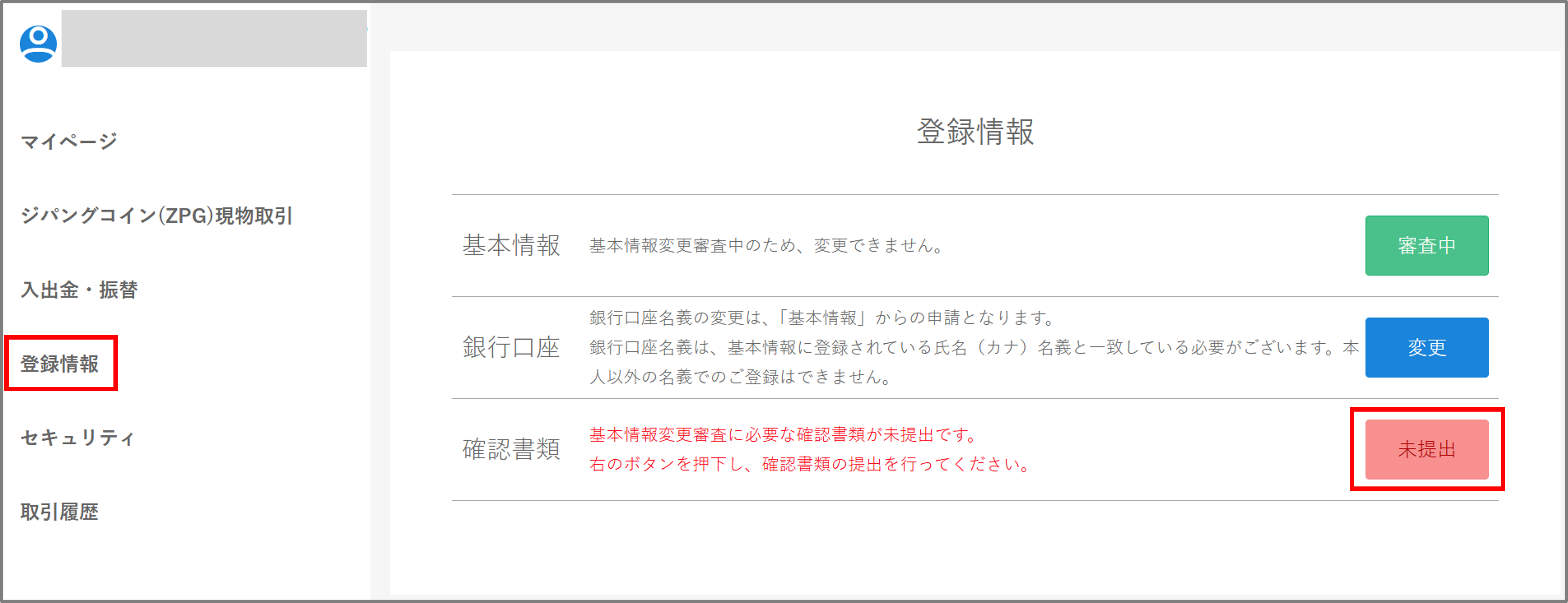Click the green 審査中 button
This screenshot has height=603, width=1568.
(1426, 245)
